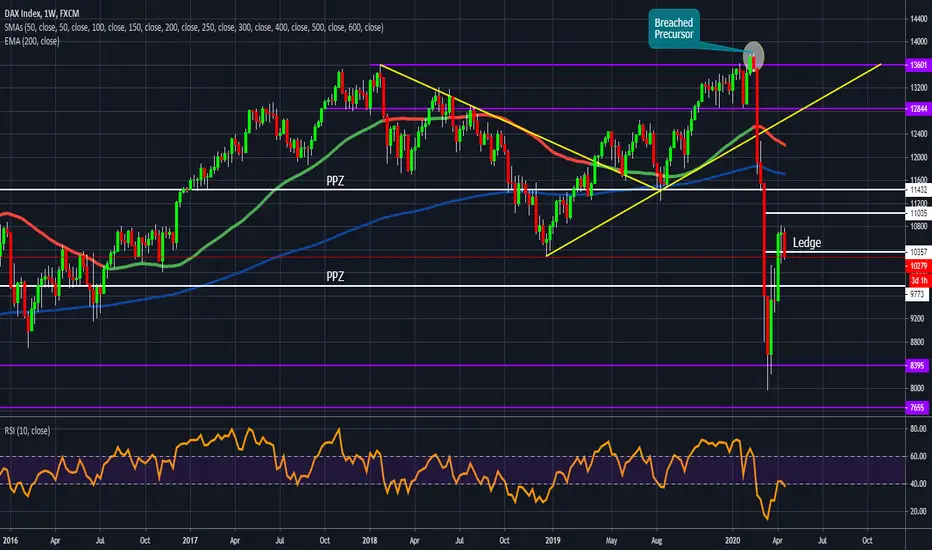Click the 10357 price label
The width and height of the screenshot is (932, 550).
point(918,252)
